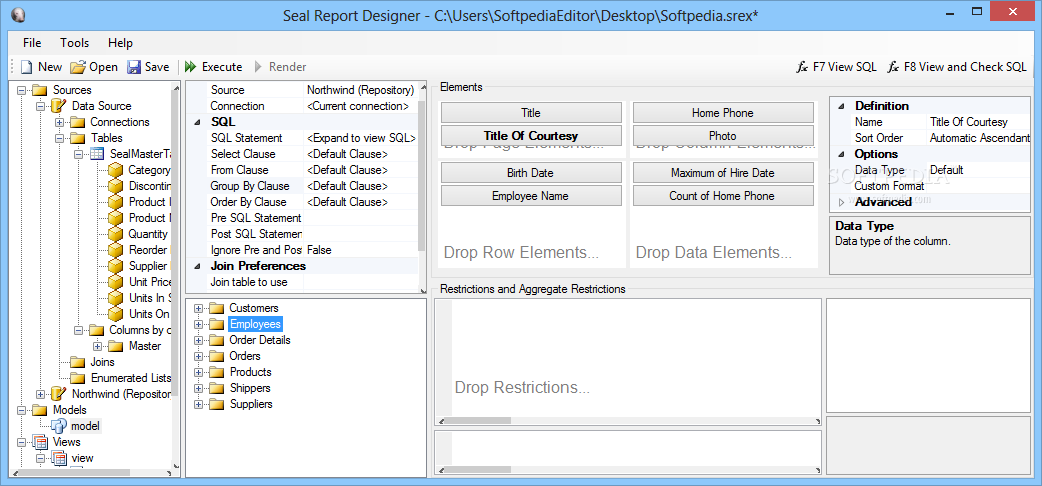The height and width of the screenshot is (486, 1042).
Task: Expand the Customers table folder
Action: (197, 308)
